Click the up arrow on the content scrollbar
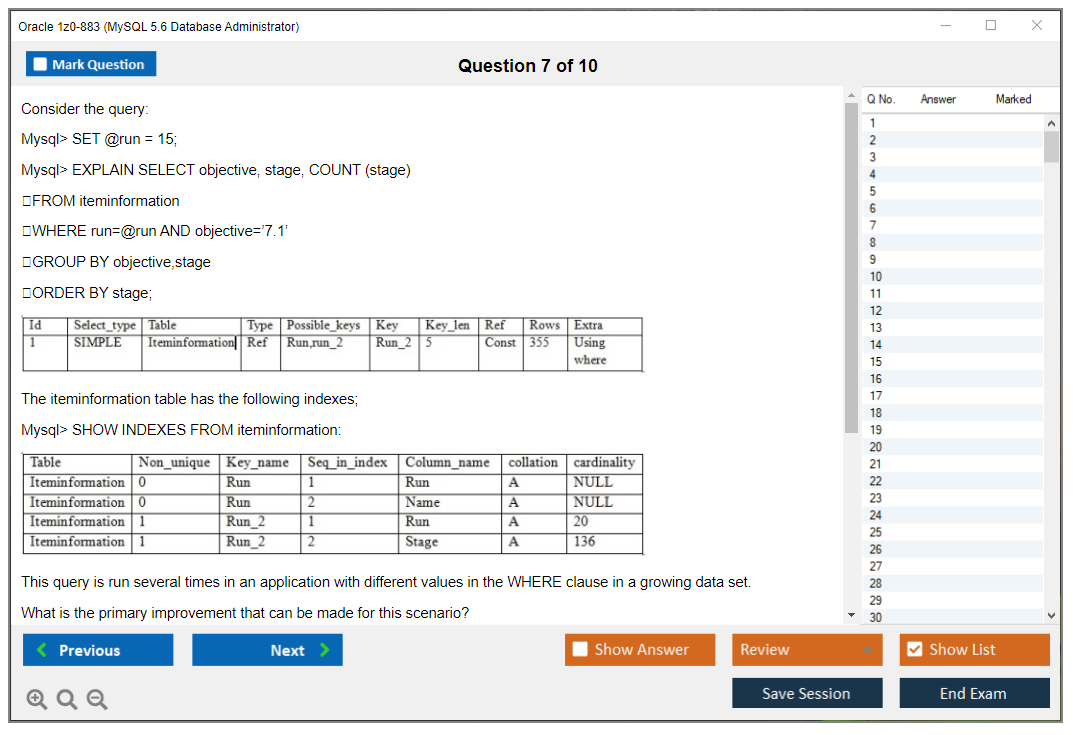Screen dimensions: 1075x735 coord(851,96)
